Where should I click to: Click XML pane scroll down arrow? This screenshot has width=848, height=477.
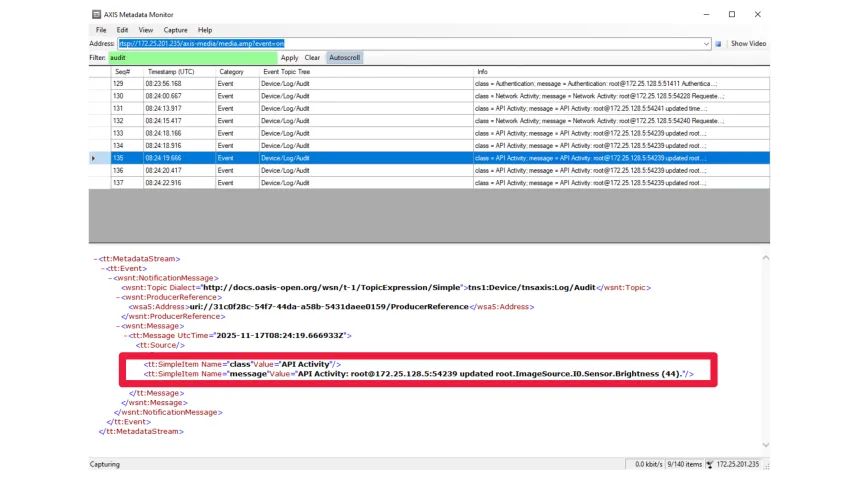coord(765,445)
